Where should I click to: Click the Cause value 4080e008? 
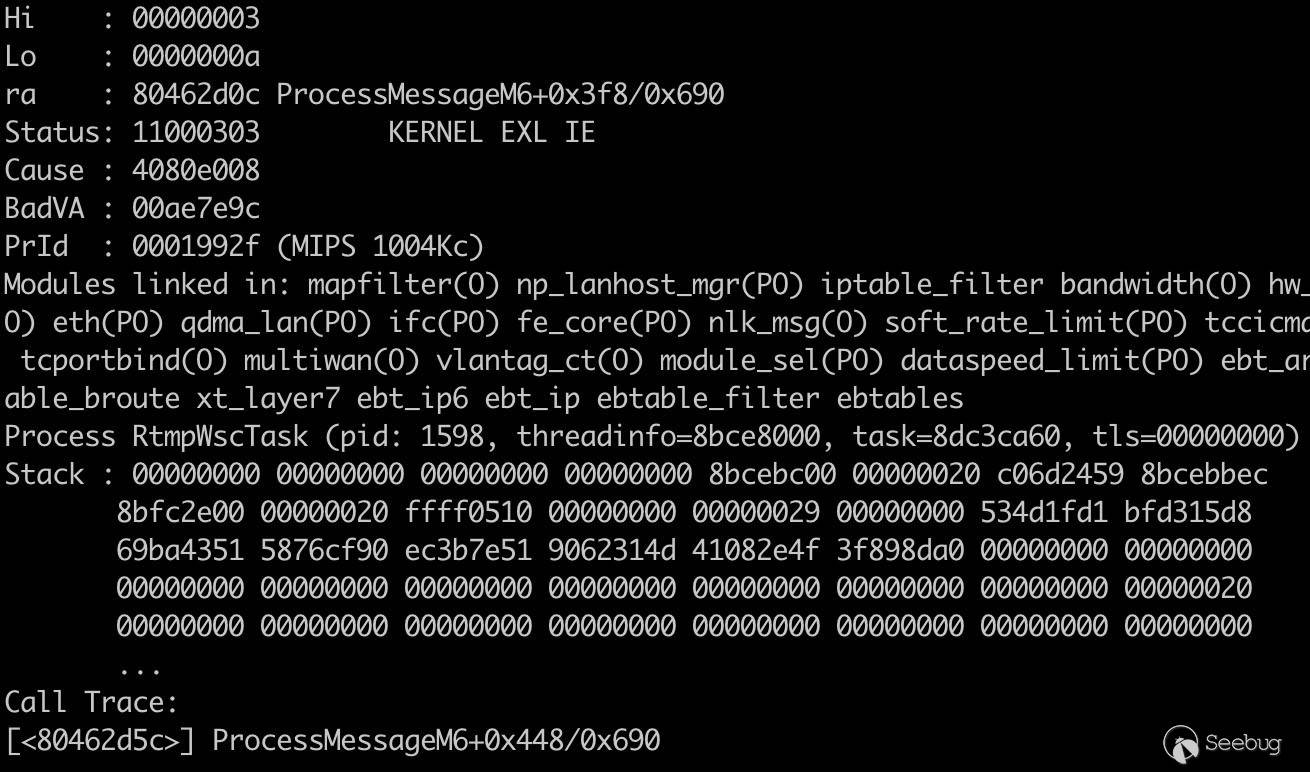[x=196, y=171]
